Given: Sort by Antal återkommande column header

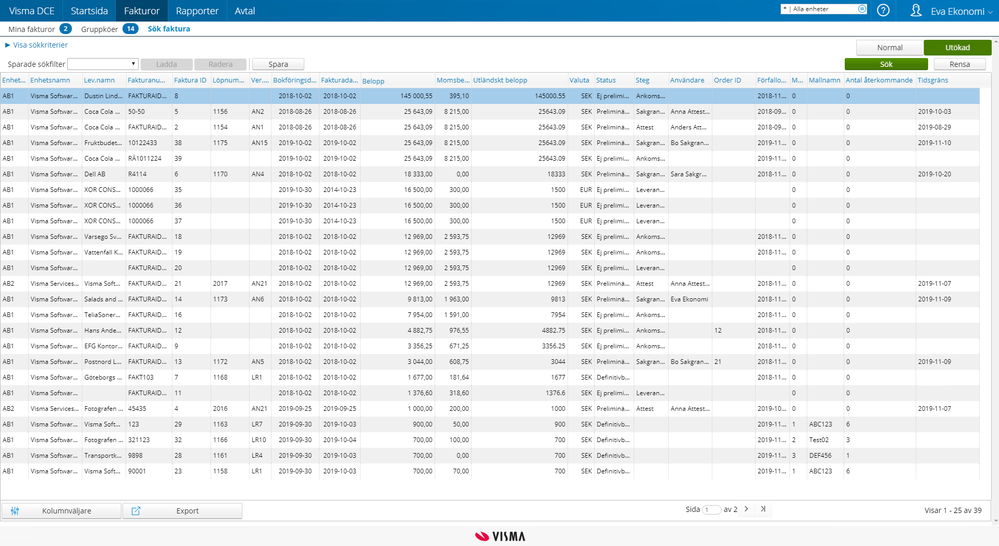Looking at the screenshot, I should (879, 80).
